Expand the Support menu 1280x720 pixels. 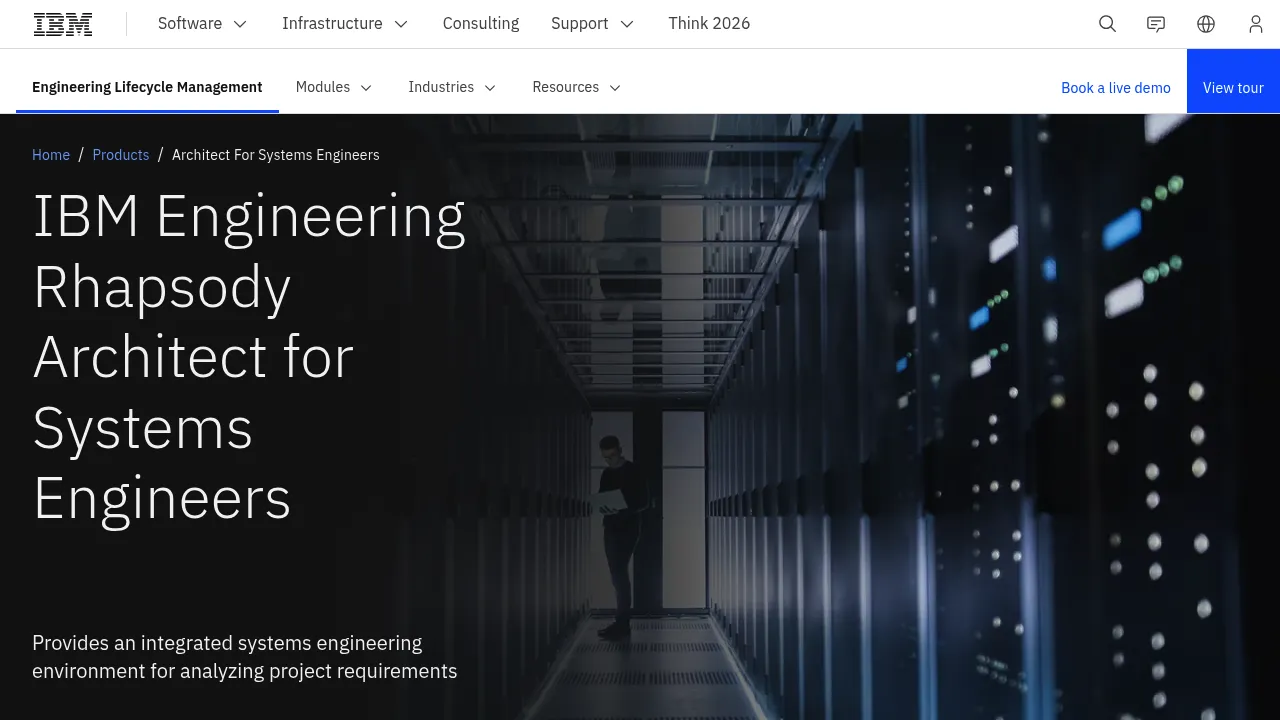[x=593, y=24]
